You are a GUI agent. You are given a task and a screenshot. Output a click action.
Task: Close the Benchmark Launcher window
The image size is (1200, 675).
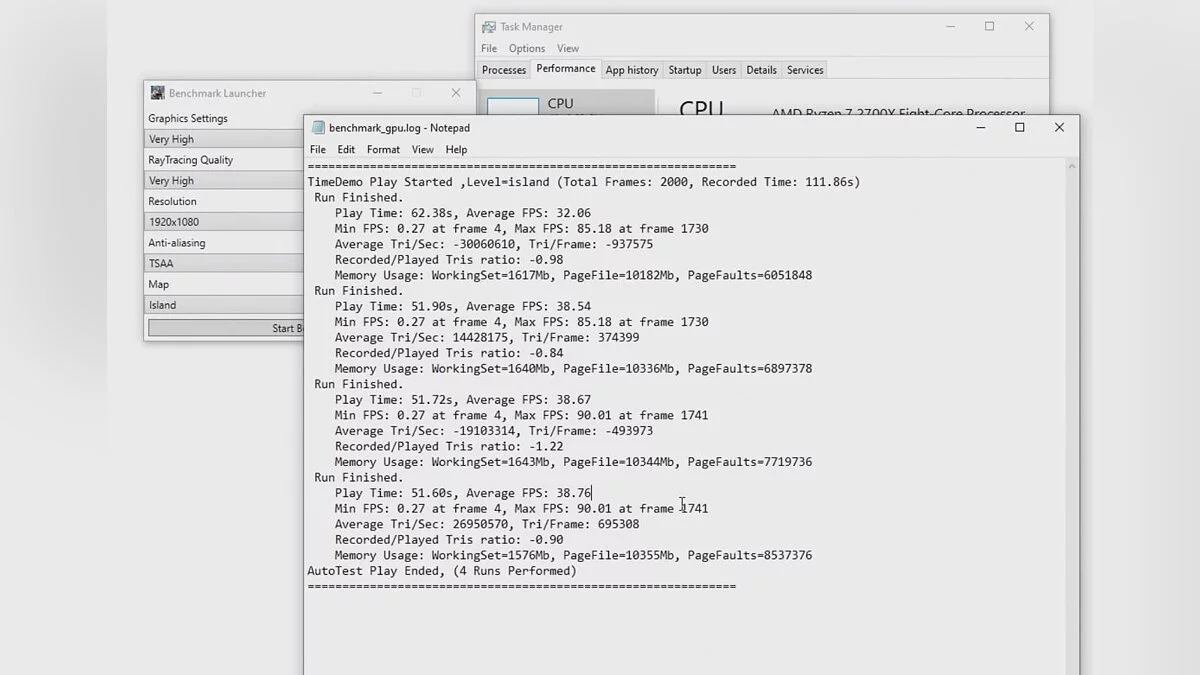pos(456,93)
